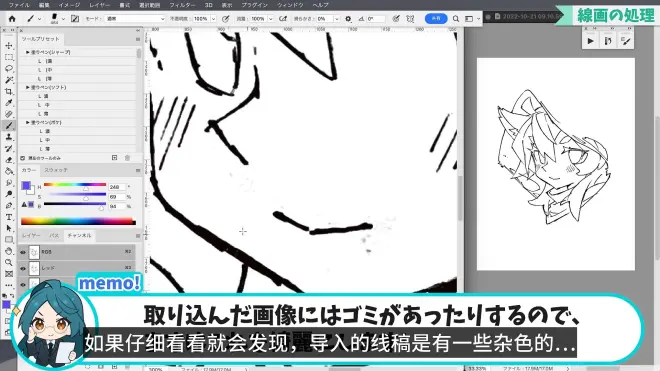This screenshot has width=660, height=371.
Task: Toggle visibility of the レッド channel
Action: pos(23,268)
